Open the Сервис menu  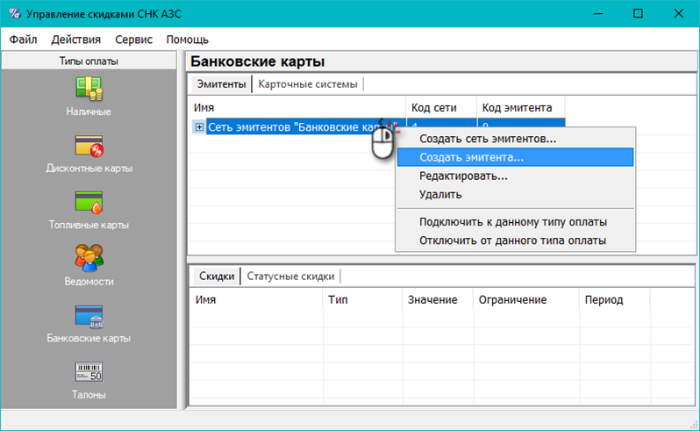coord(134,39)
